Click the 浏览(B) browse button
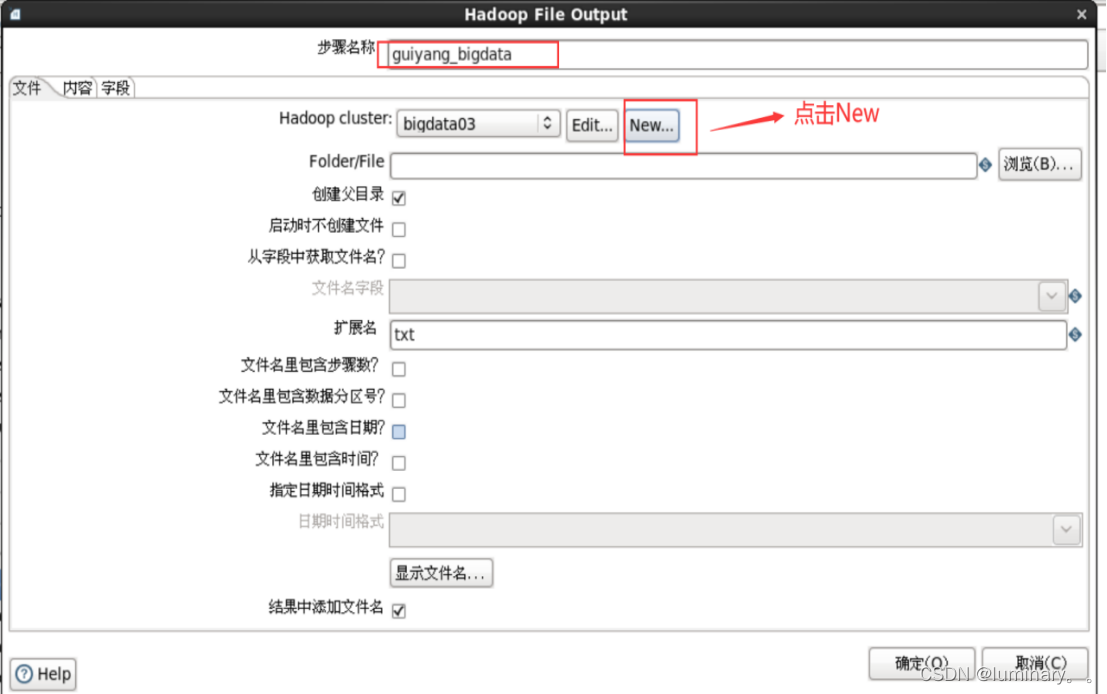Image resolution: width=1107 pixels, height=694 pixels. [1040, 164]
